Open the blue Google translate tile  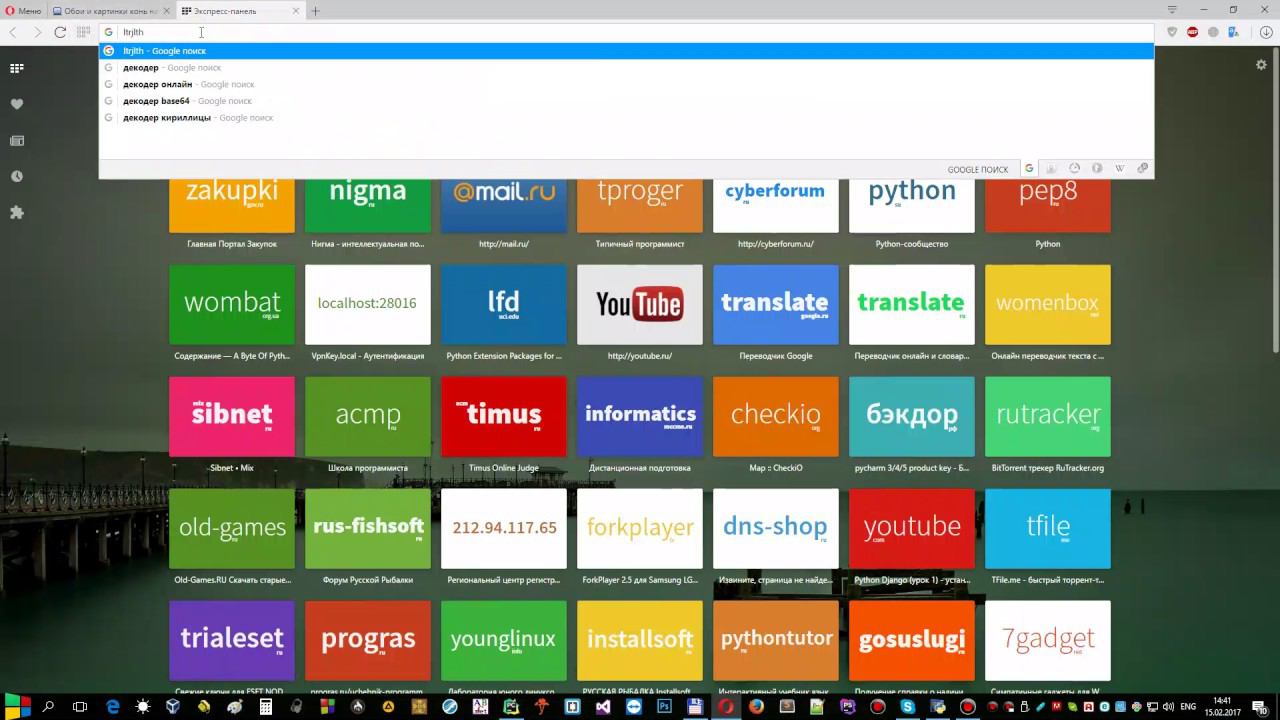tap(776, 304)
